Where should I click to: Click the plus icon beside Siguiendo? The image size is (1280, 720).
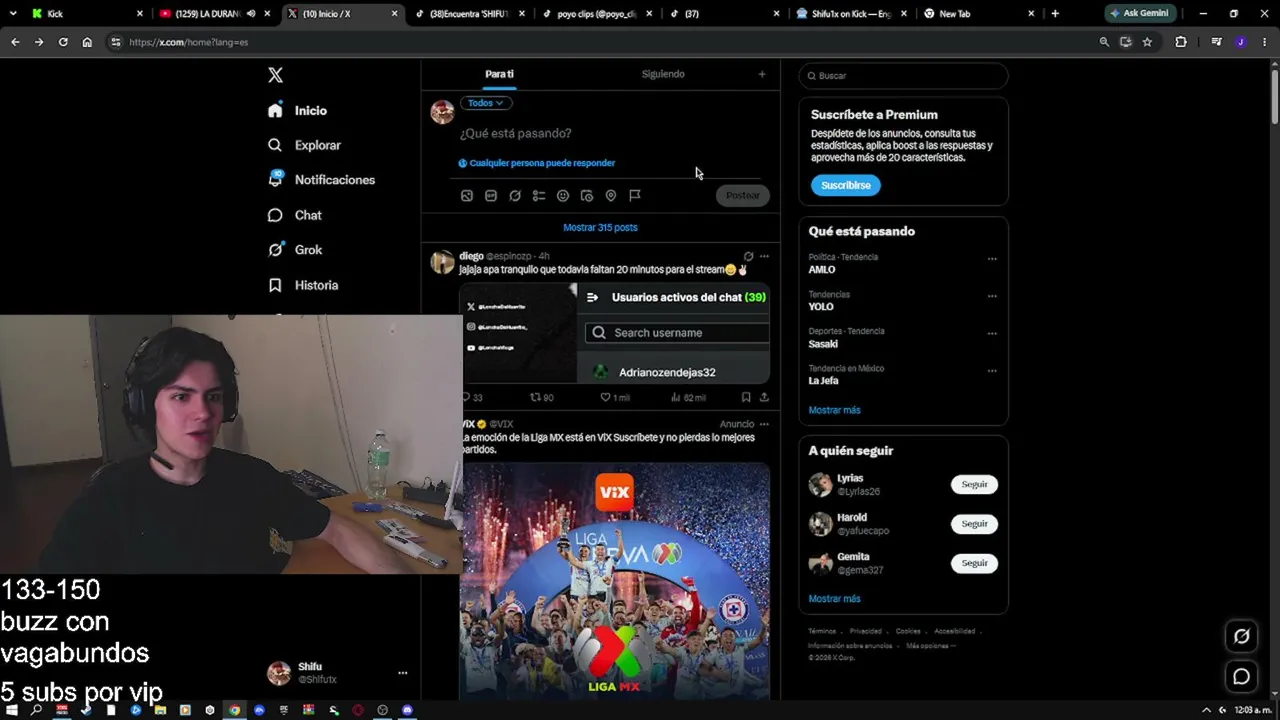[762, 74]
